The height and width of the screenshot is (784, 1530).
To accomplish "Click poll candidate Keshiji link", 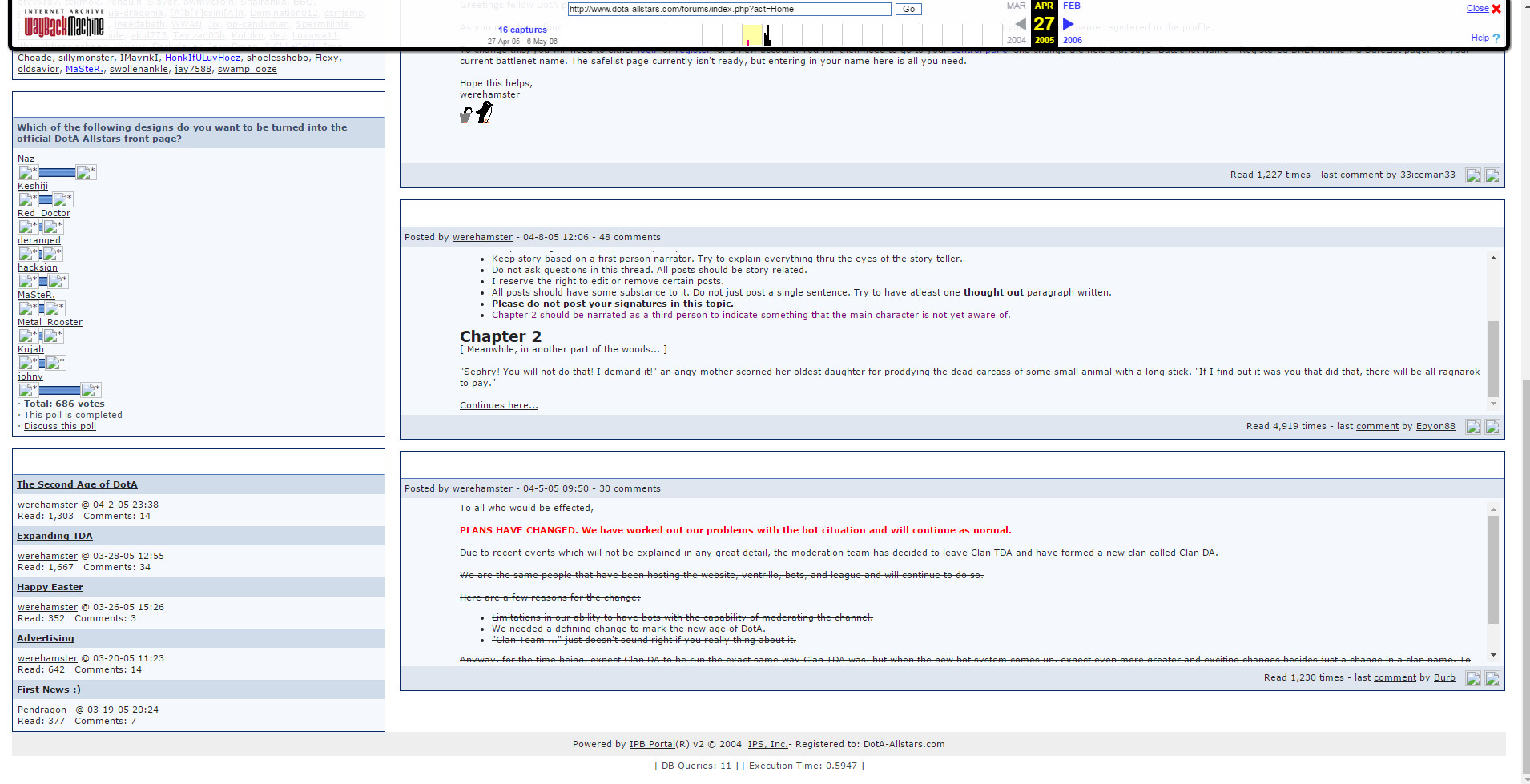I will [33, 186].
